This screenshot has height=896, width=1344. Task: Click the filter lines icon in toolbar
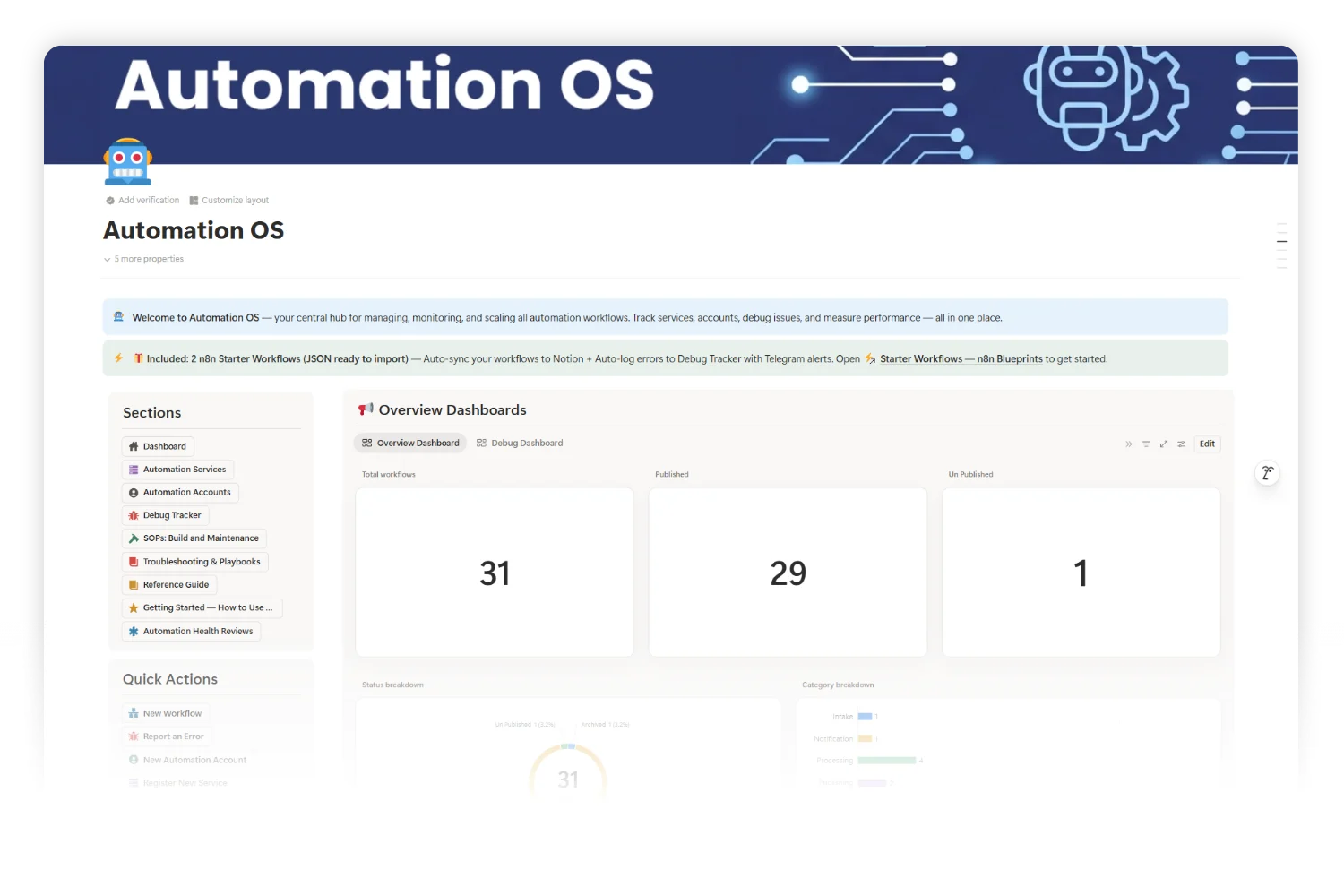click(x=1146, y=444)
